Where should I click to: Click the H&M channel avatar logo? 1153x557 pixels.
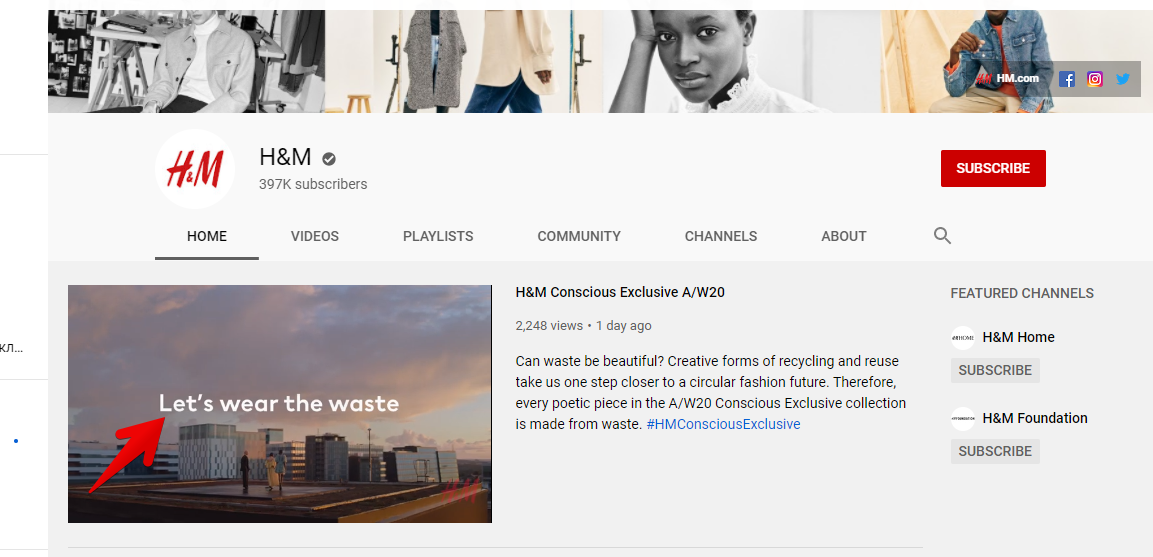point(195,169)
